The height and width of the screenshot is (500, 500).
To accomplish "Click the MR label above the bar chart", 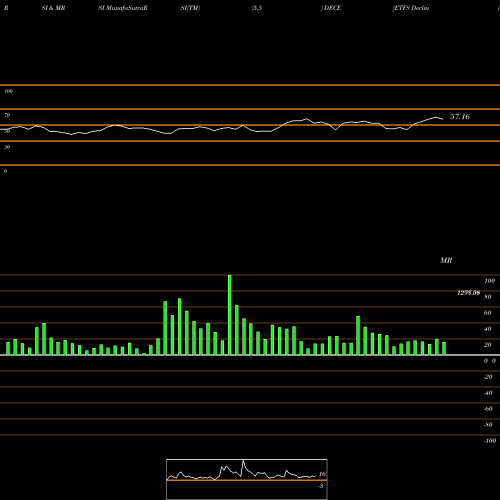I will pyautogui.click(x=446, y=260).
